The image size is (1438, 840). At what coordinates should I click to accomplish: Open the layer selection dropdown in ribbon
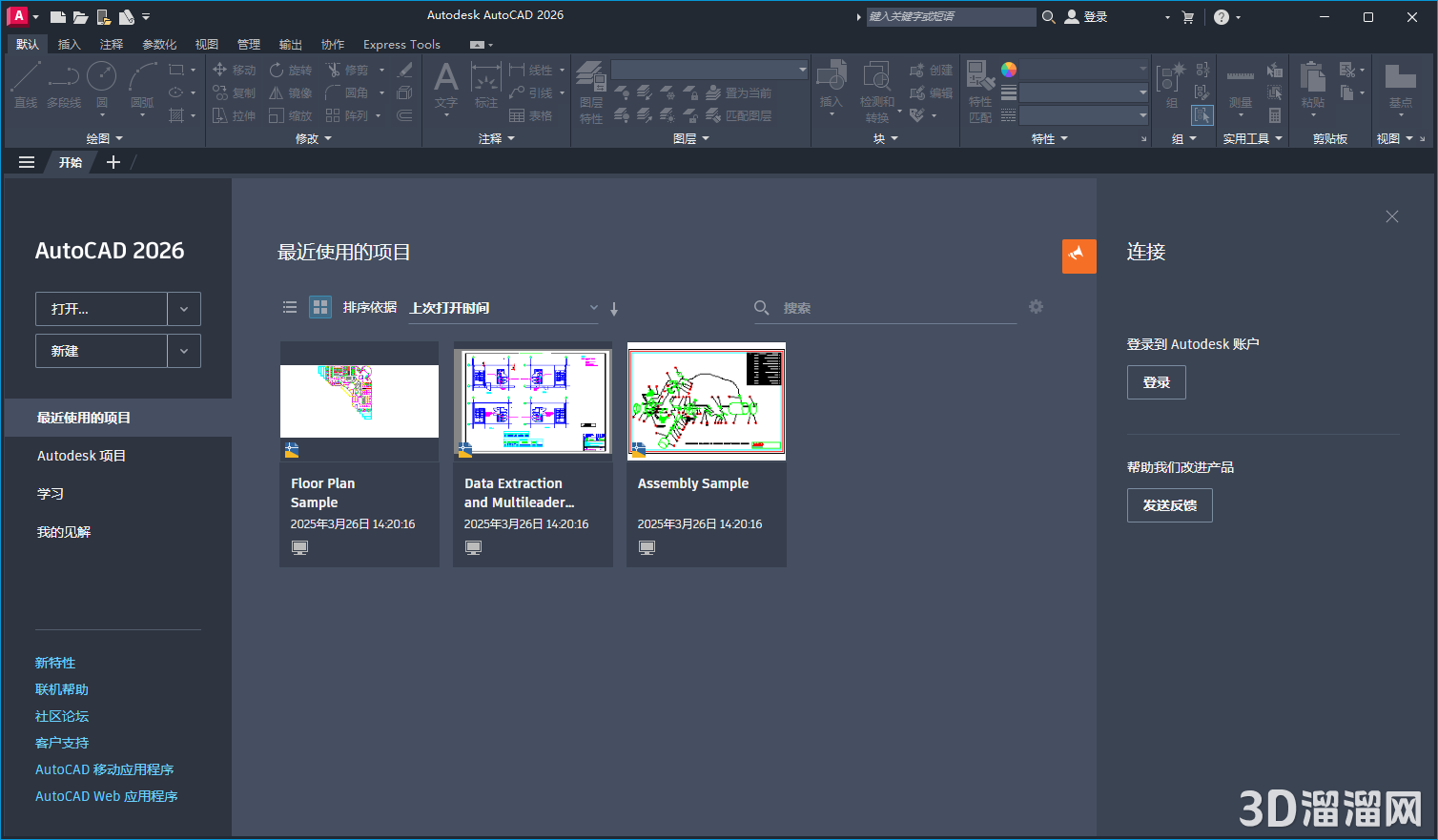709,70
